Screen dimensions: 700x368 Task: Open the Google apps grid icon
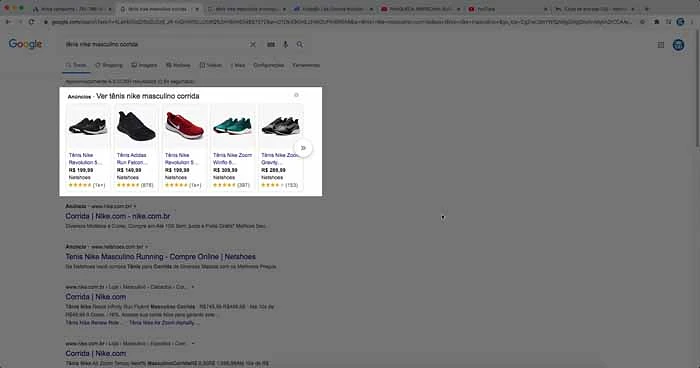(661, 45)
